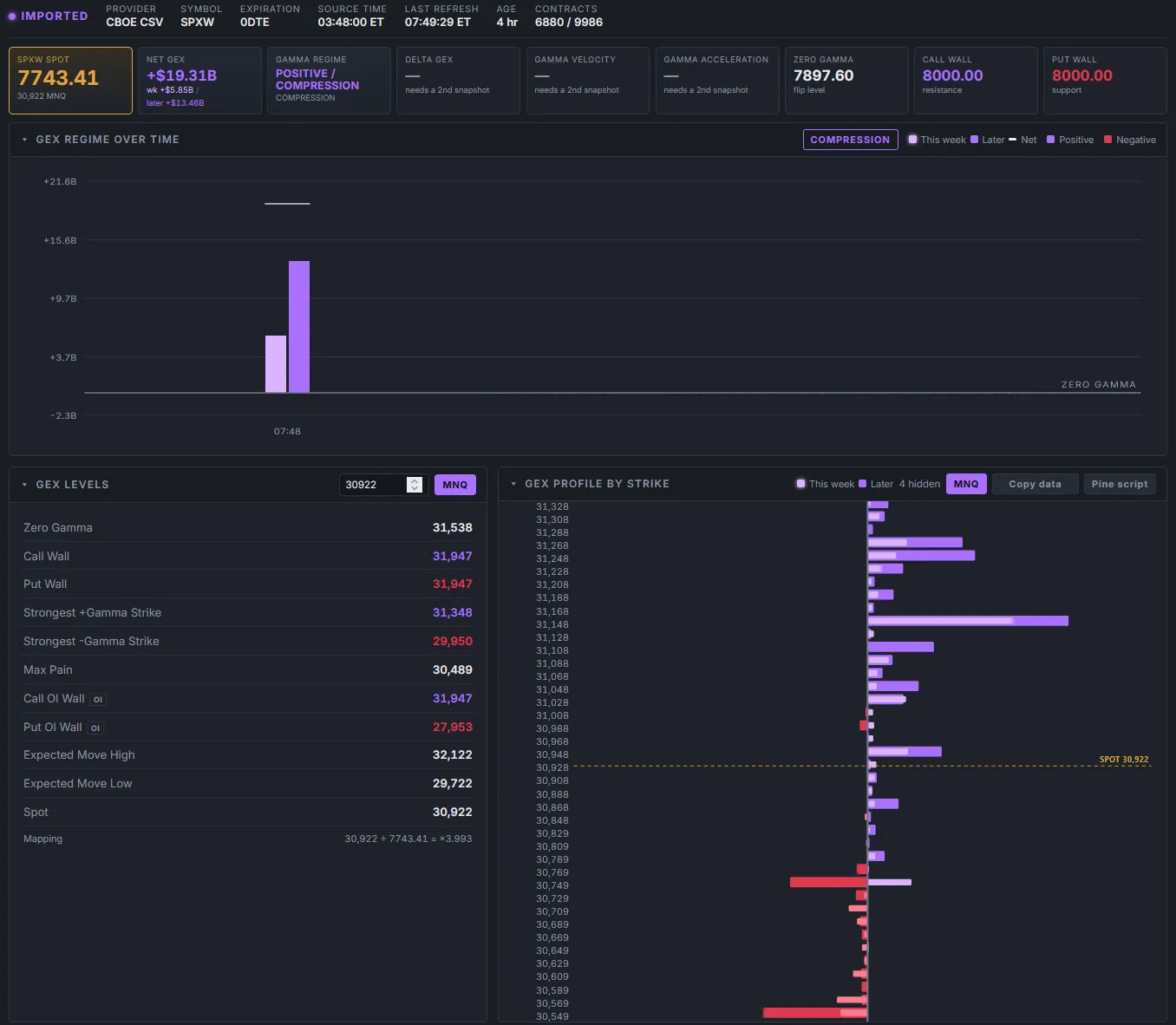Image resolution: width=1176 pixels, height=1025 pixels.
Task: Click the MNQ button in GEX Profile header
Action: (x=966, y=484)
